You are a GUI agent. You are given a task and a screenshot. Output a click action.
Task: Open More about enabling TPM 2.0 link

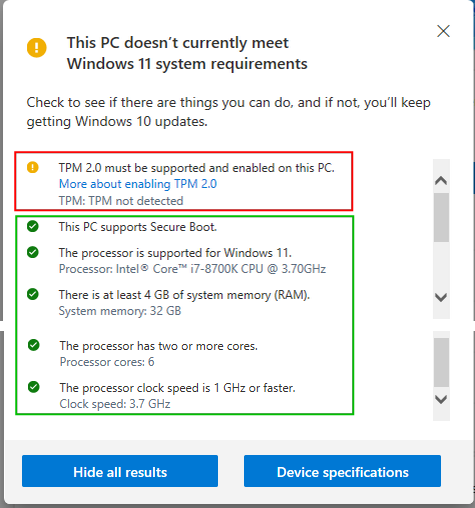138,184
